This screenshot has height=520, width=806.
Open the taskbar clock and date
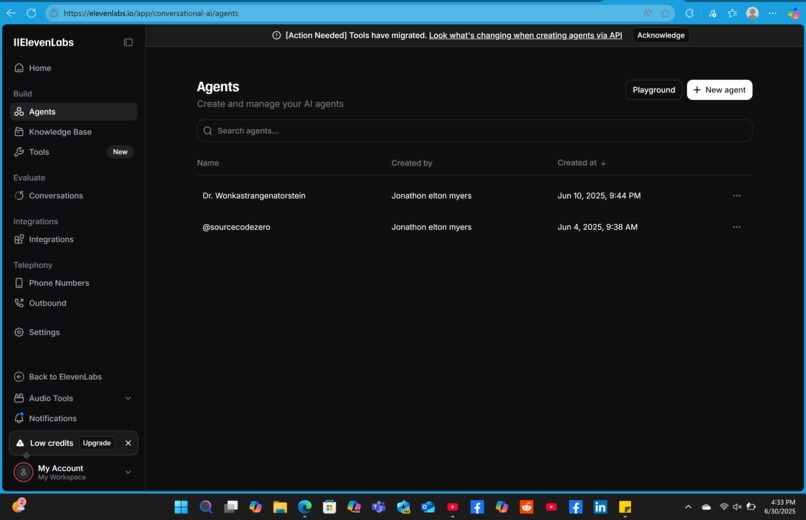point(780,507)
